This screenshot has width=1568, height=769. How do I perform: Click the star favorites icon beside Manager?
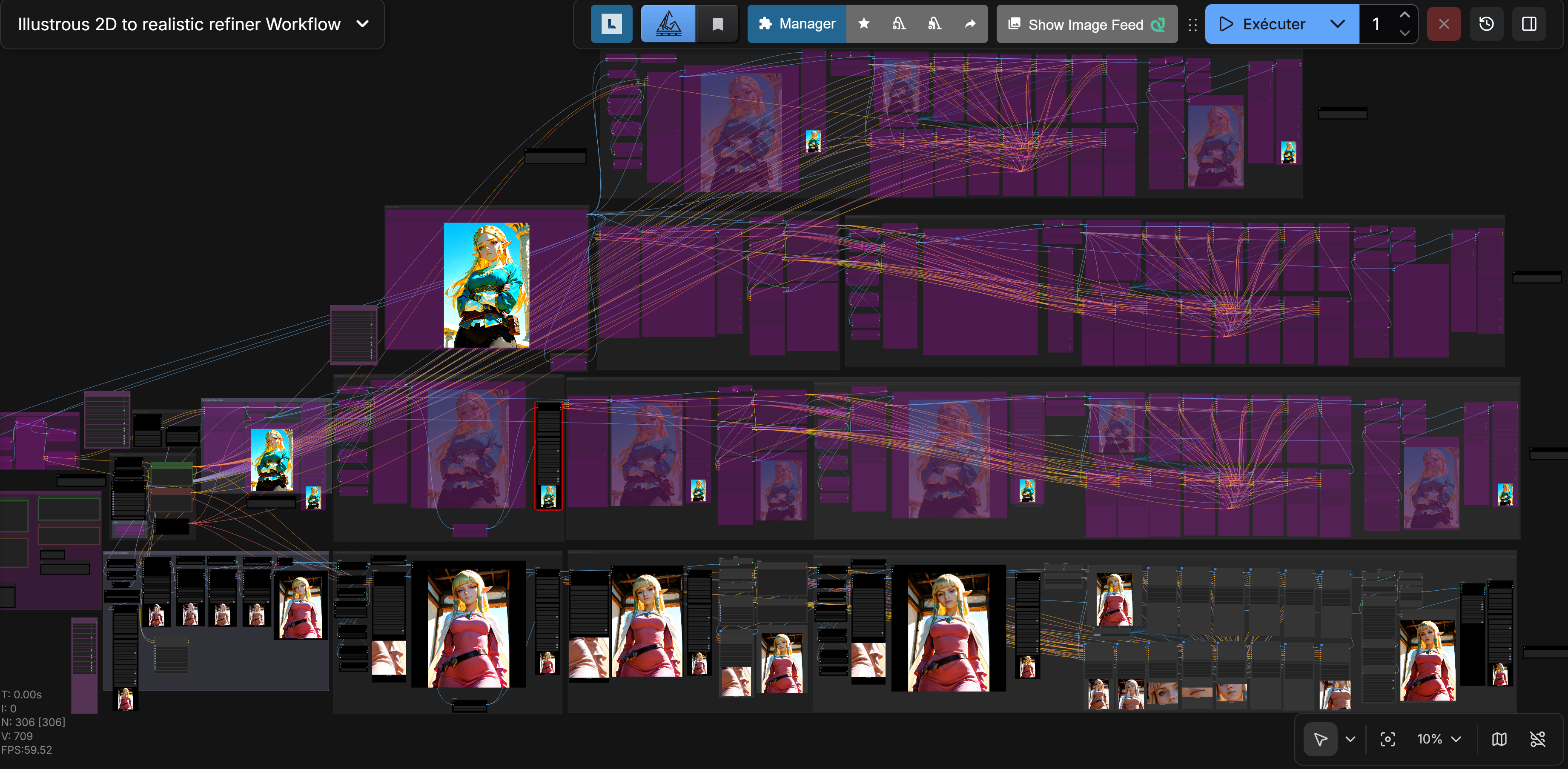coord(863,24)
